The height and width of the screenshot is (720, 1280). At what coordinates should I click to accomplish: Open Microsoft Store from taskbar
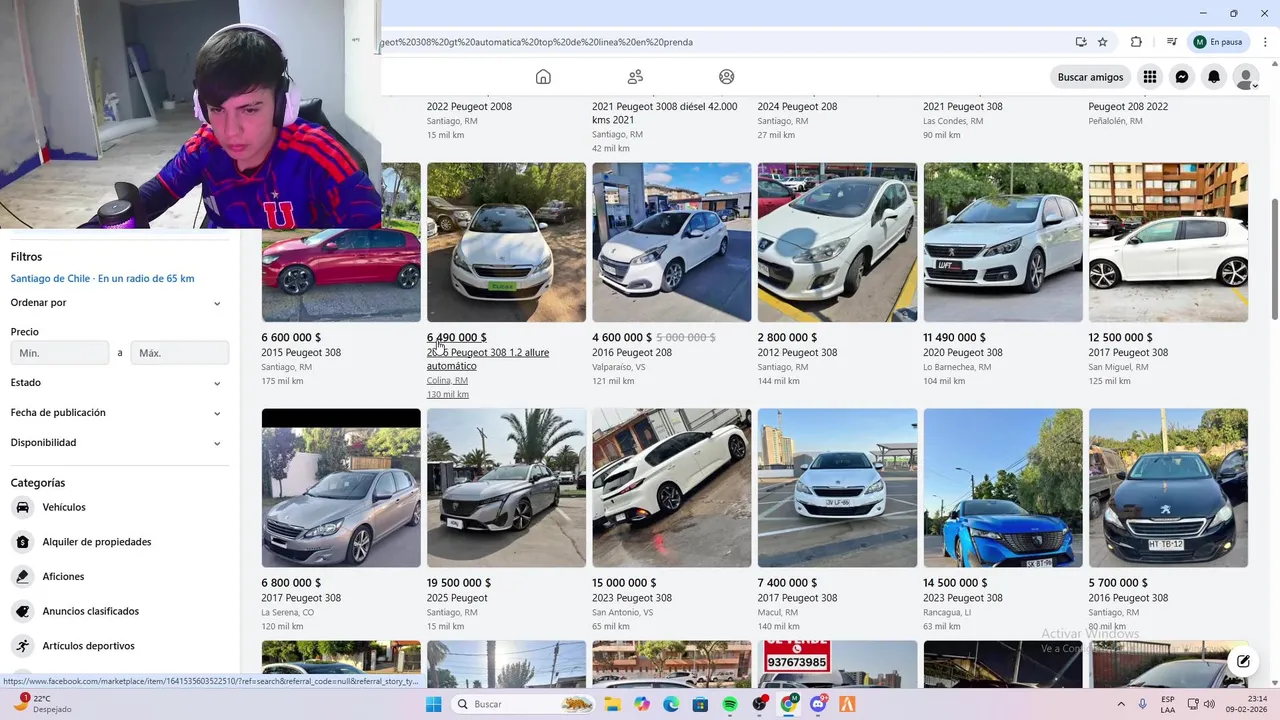pos(701,704)
